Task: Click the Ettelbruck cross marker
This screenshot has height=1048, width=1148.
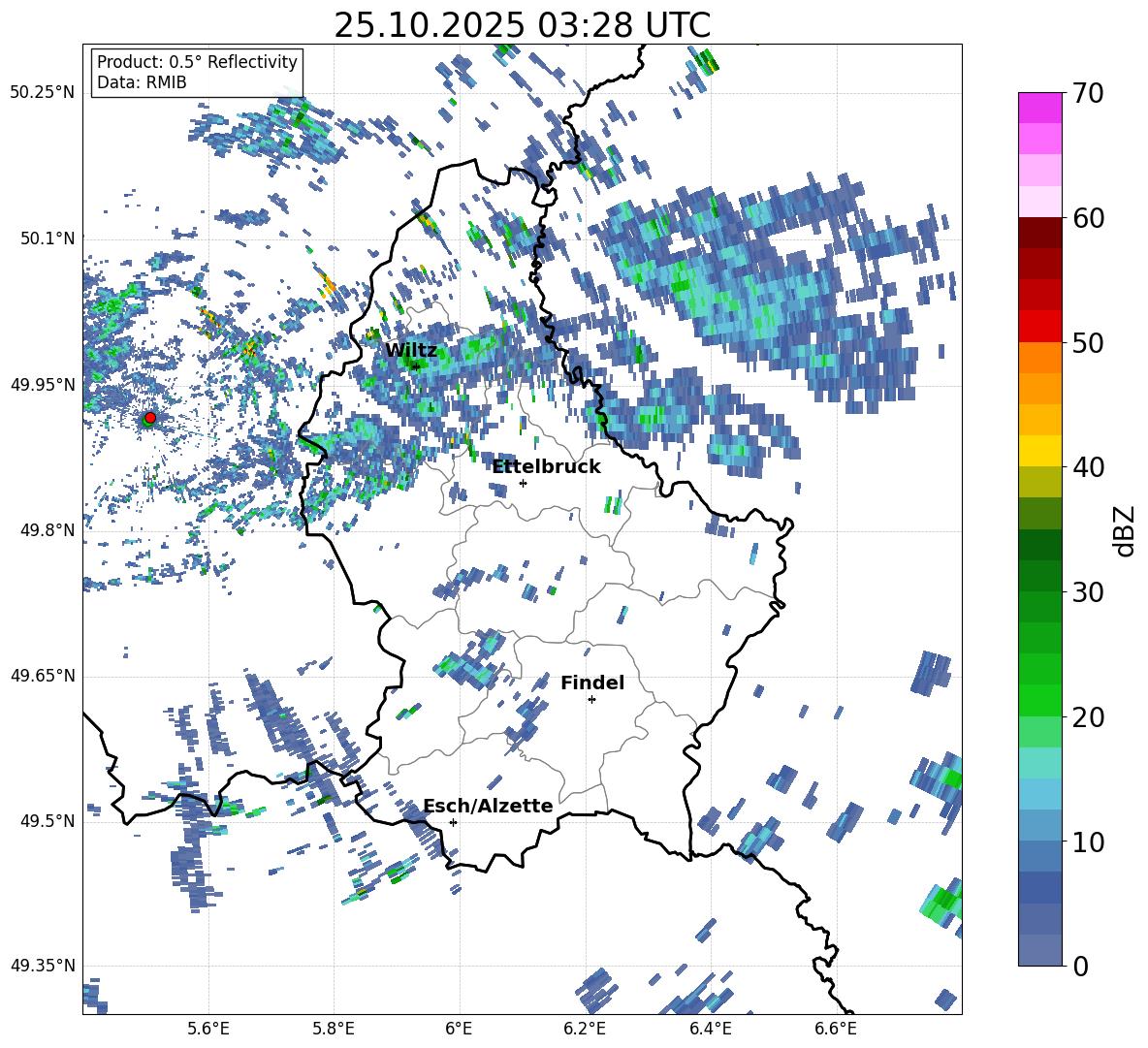Action: (523, 483)
